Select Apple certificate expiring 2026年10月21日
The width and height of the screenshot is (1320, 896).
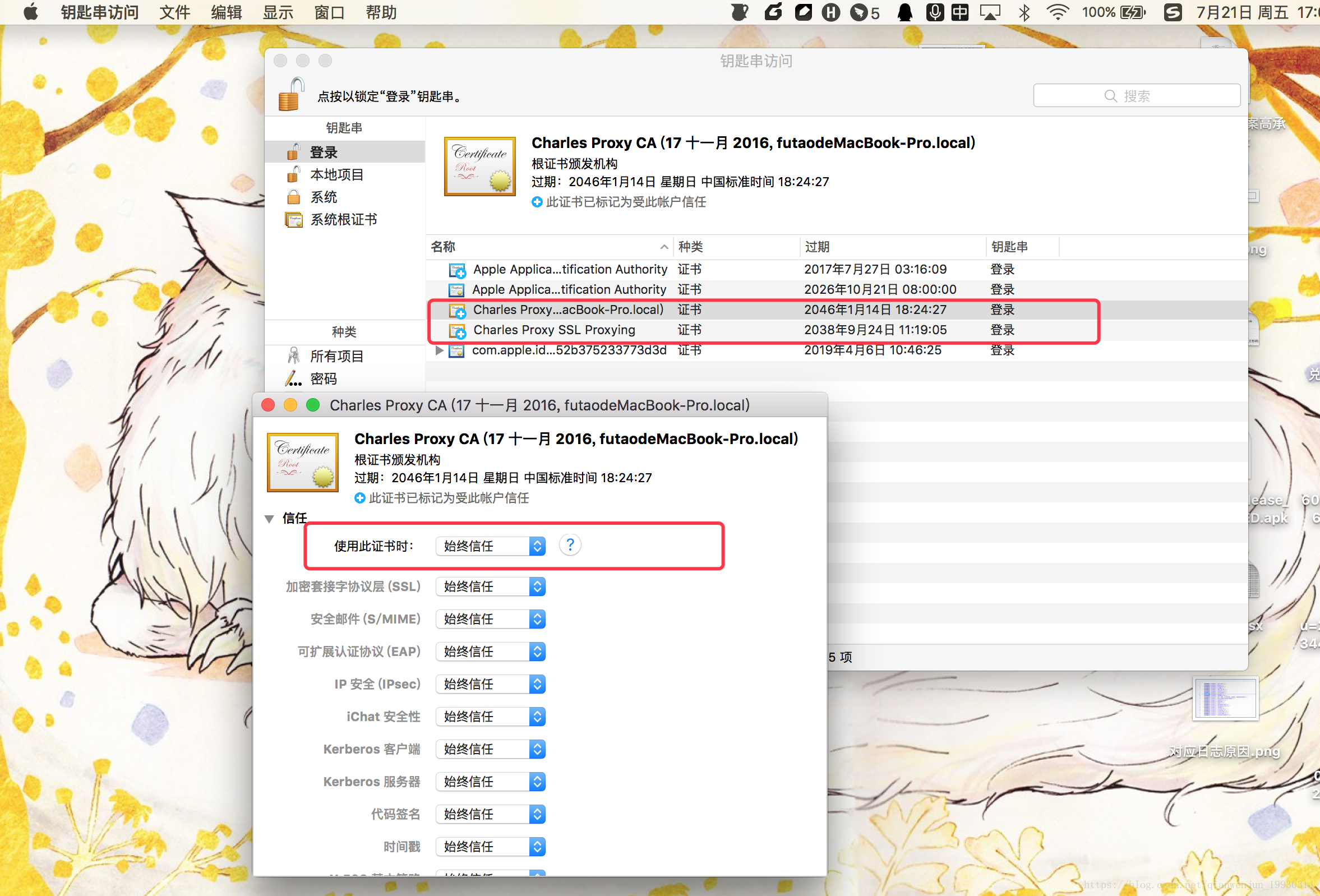(x=837, y=289)
